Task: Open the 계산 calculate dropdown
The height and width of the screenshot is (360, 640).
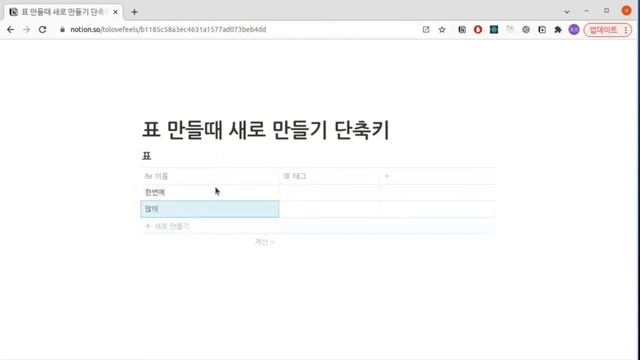Action: 264,242
